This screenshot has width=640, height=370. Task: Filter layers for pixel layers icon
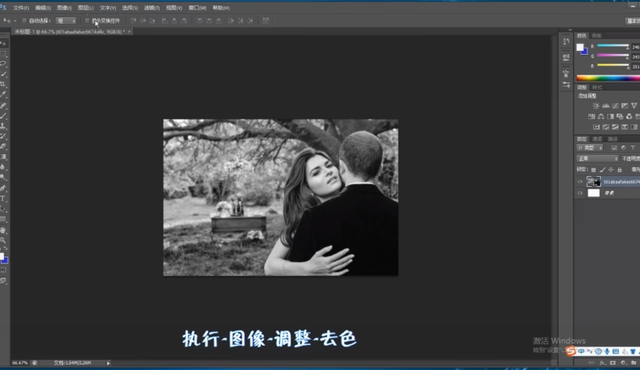[614, 148]
